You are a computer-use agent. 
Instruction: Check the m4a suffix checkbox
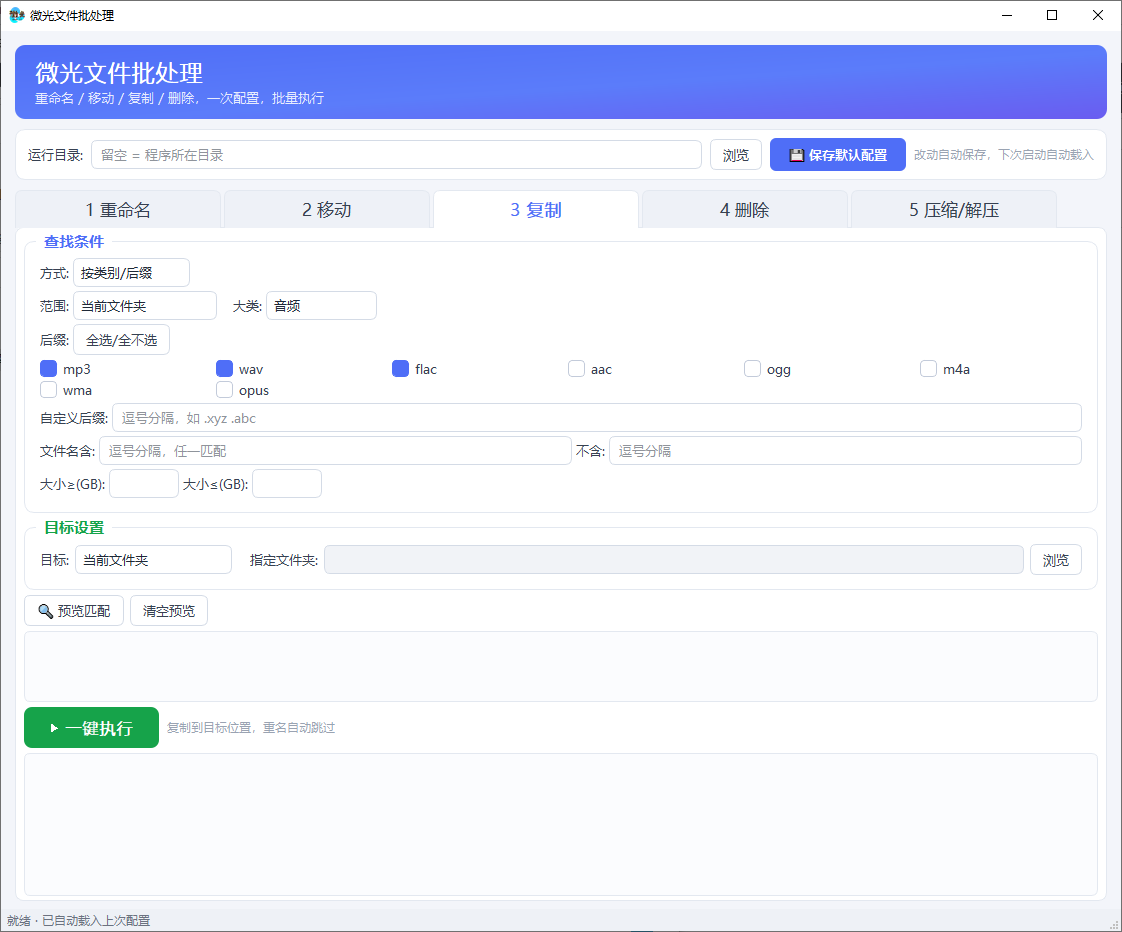[x=928, y=369]
